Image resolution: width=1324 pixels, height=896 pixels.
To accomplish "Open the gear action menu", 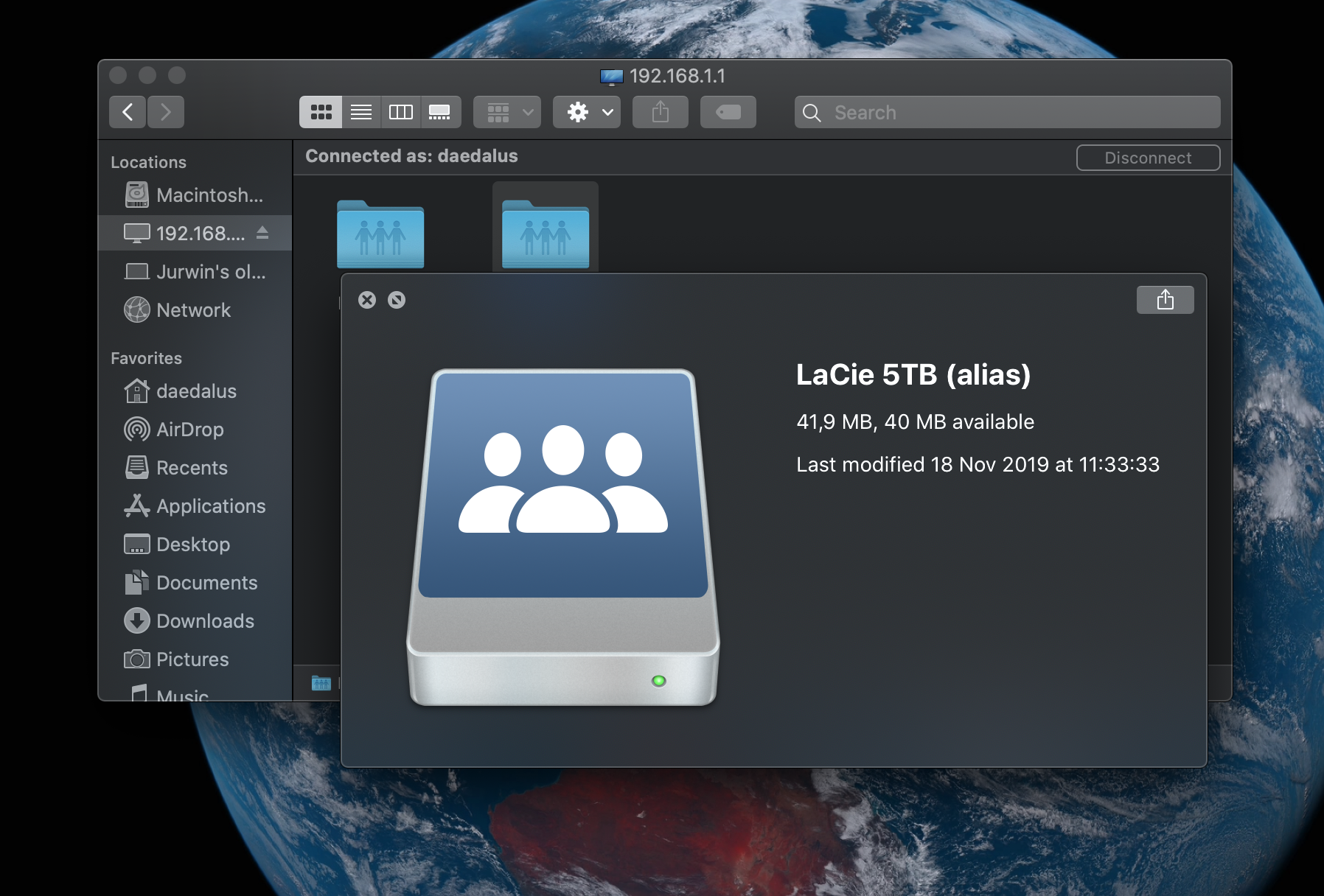I will [x=587, y=112].
